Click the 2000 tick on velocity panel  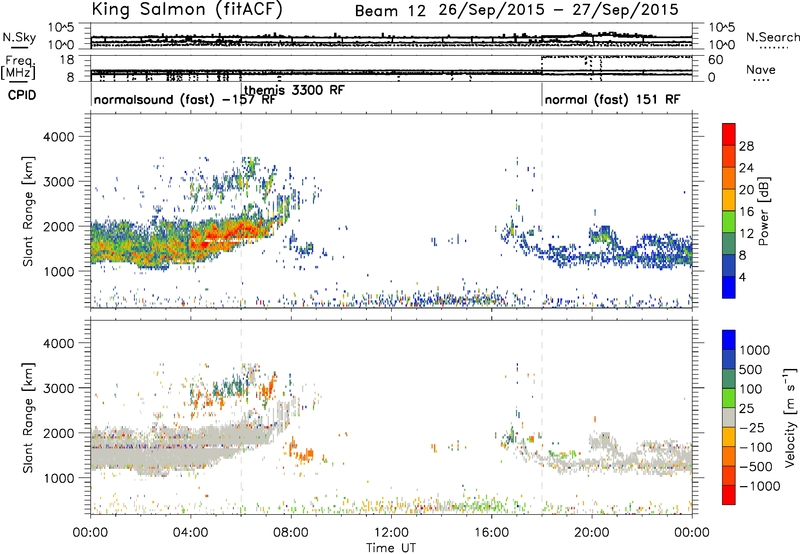[x=58, y=433]
